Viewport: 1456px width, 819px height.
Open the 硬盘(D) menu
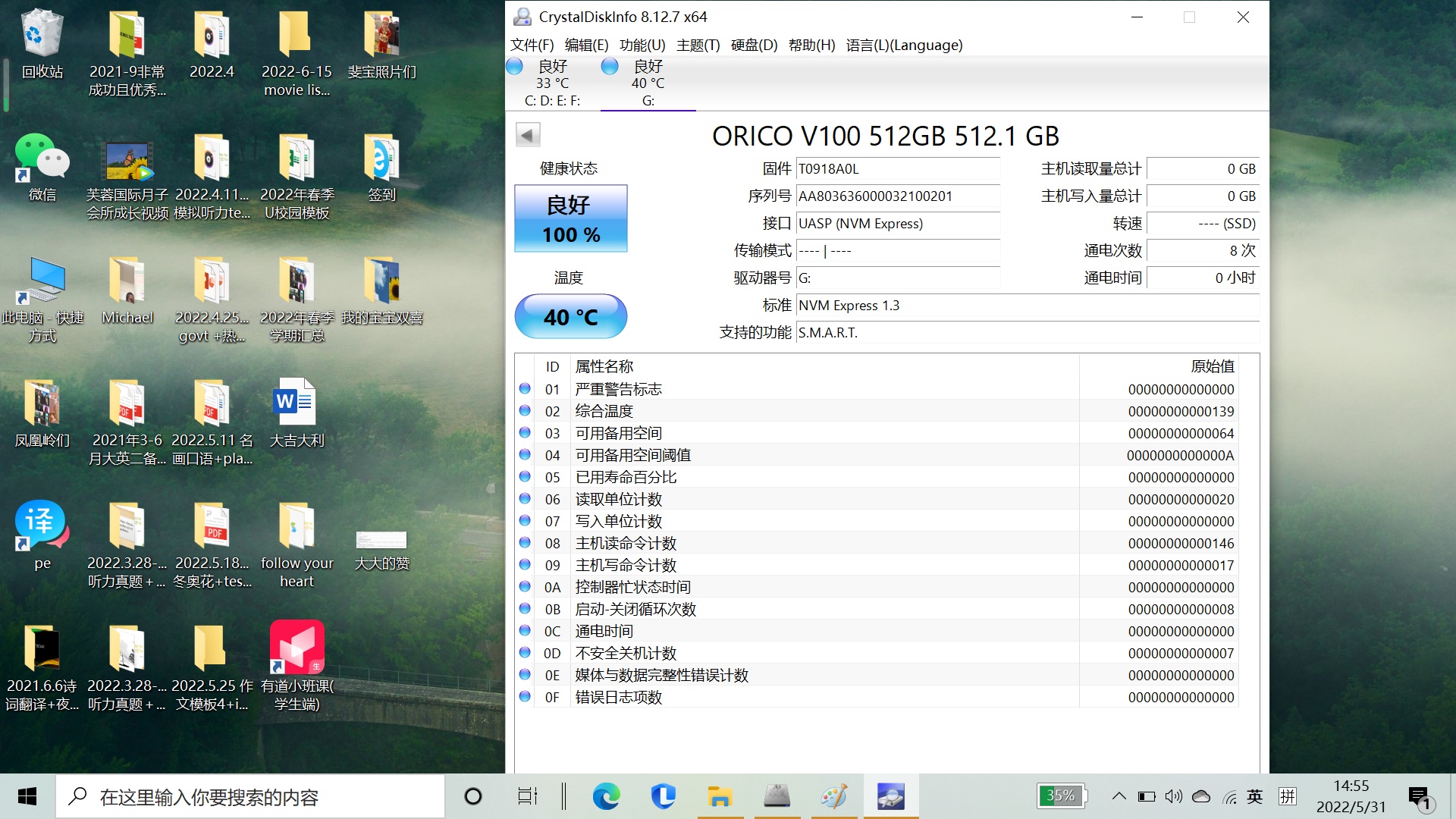click(754, 45)
